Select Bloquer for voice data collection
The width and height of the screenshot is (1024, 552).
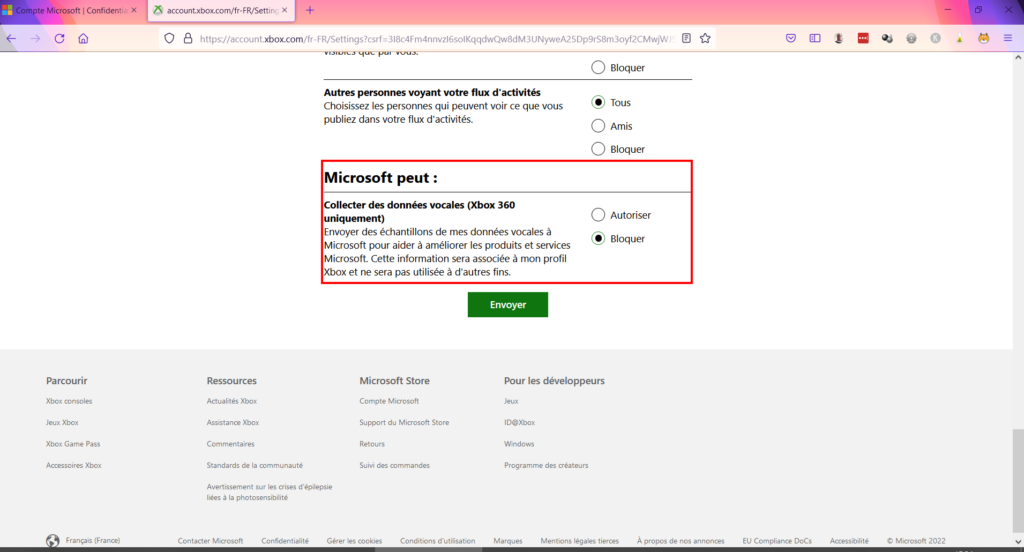[x=598, y=238]
